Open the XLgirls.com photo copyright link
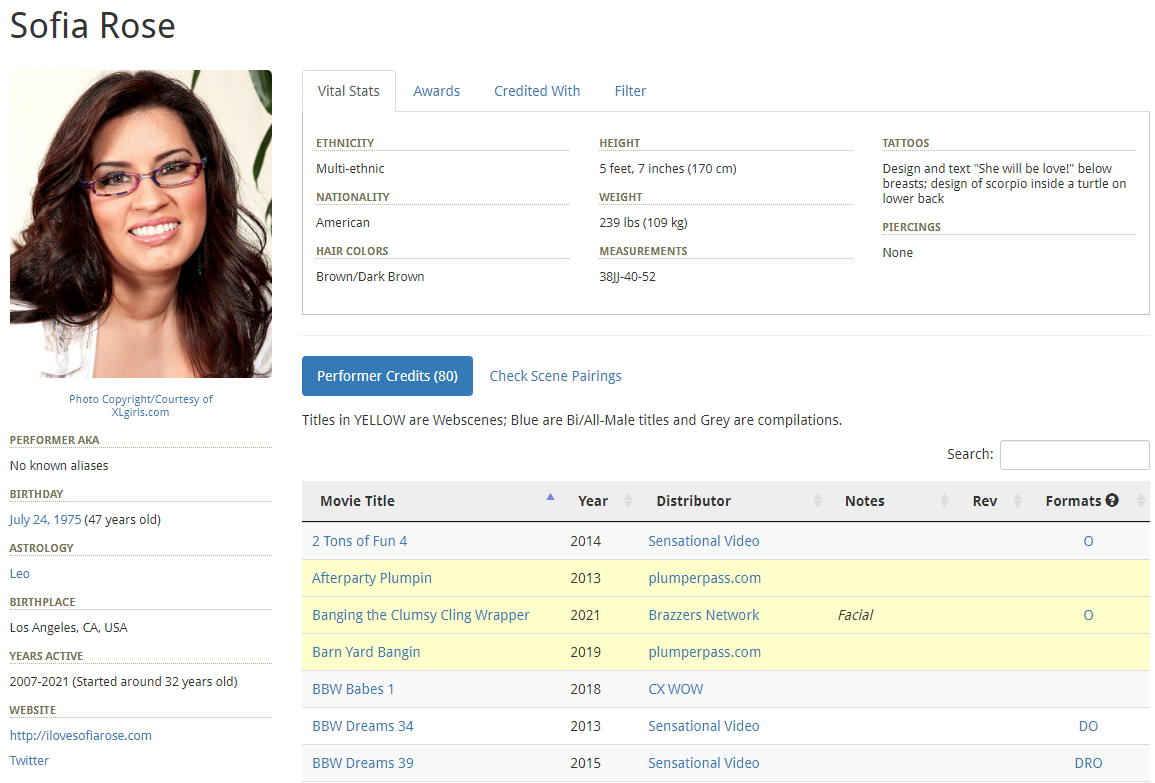The image size is (1155, 783). point(141,405)
